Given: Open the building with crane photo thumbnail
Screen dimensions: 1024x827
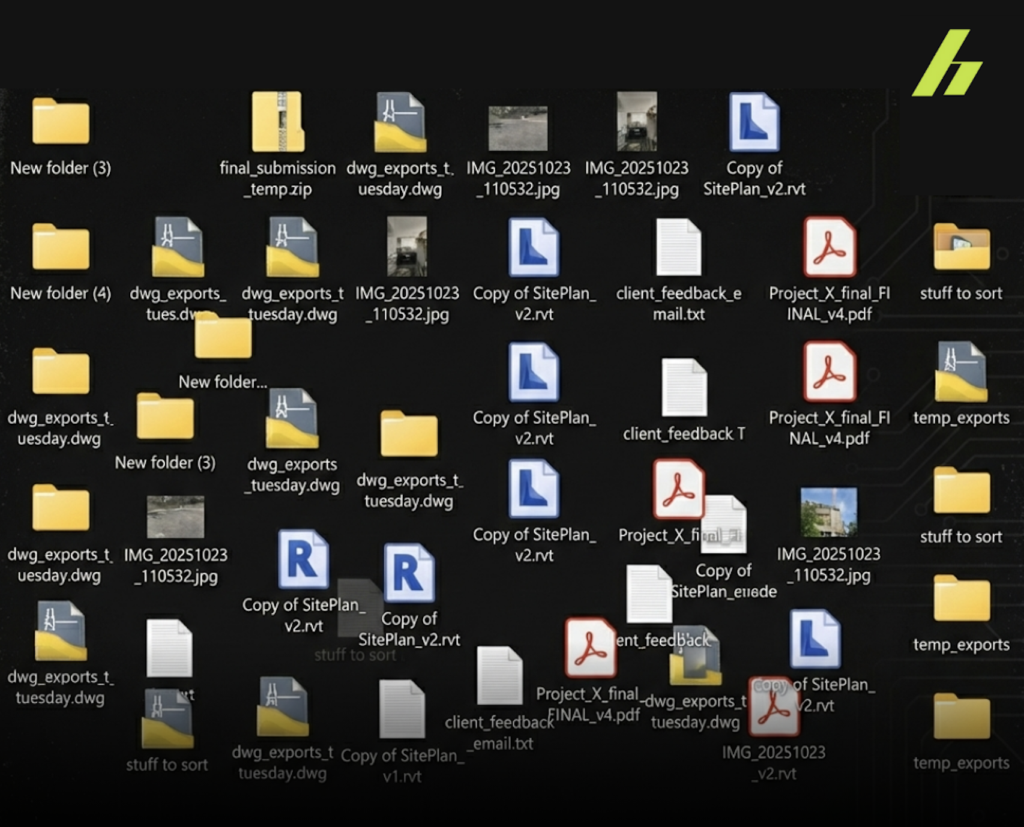Looking at the screenshot, I should coord(828,513).
